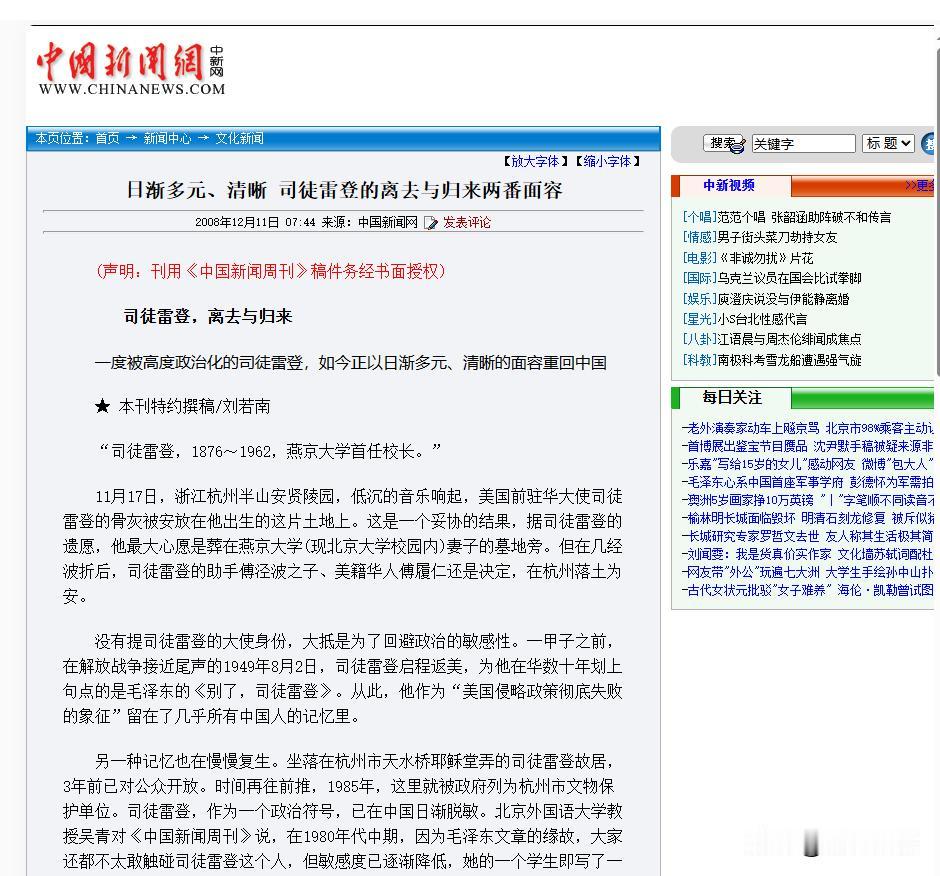Open the 榆林明长城面临毁坏 link
The width and height of the screenshot is (940, 876).
(740, 518)
